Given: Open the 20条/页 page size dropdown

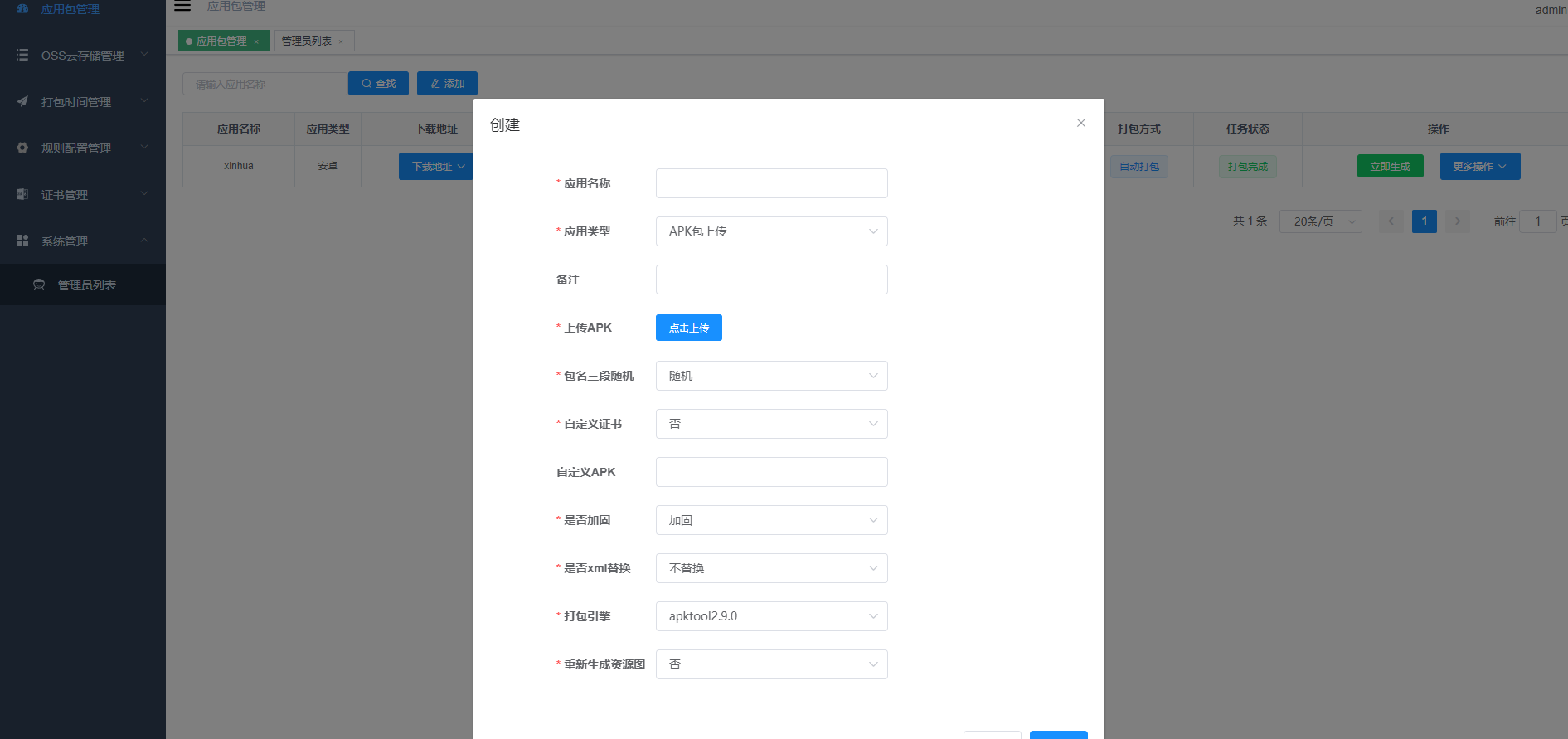Looking at the screenshot, I should pos(1320,221).
